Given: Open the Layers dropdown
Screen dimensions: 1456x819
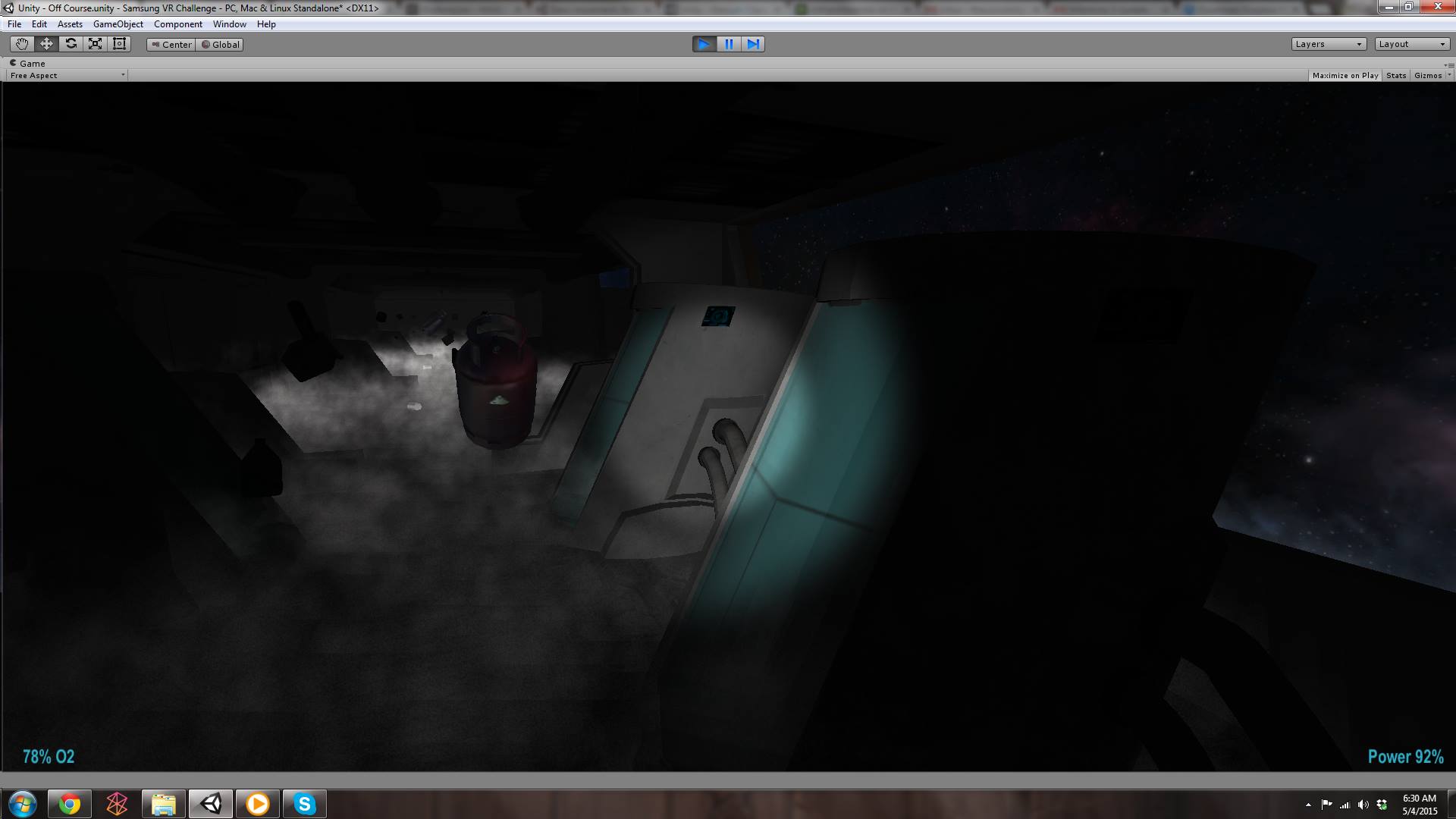Looking at the screenshot, I should coord(1329,44).
